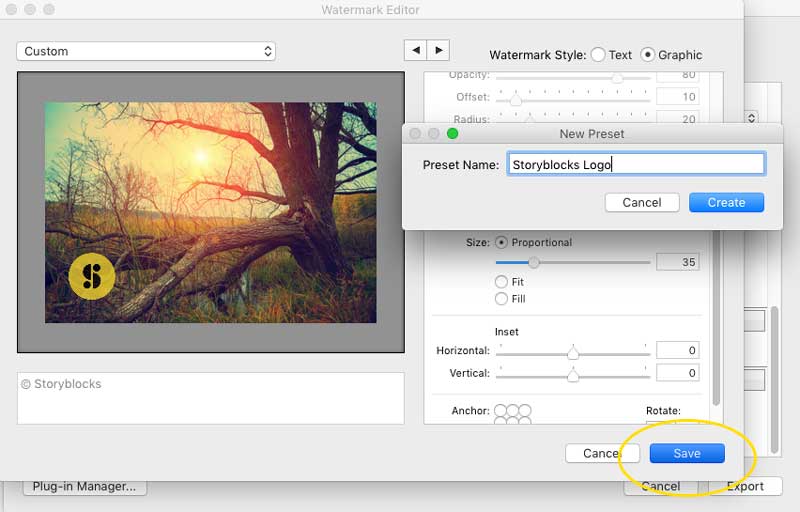Click the green zoom button of New Preset
The height and width of the screenshot is (512, 800).
(x=452, y=134)
